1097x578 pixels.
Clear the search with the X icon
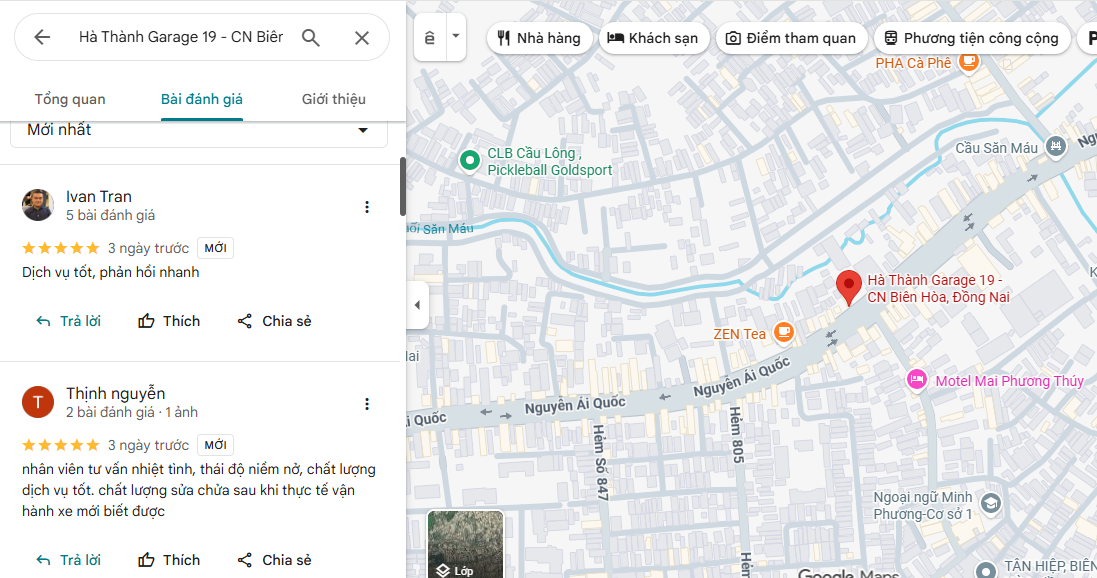point(362,37)
